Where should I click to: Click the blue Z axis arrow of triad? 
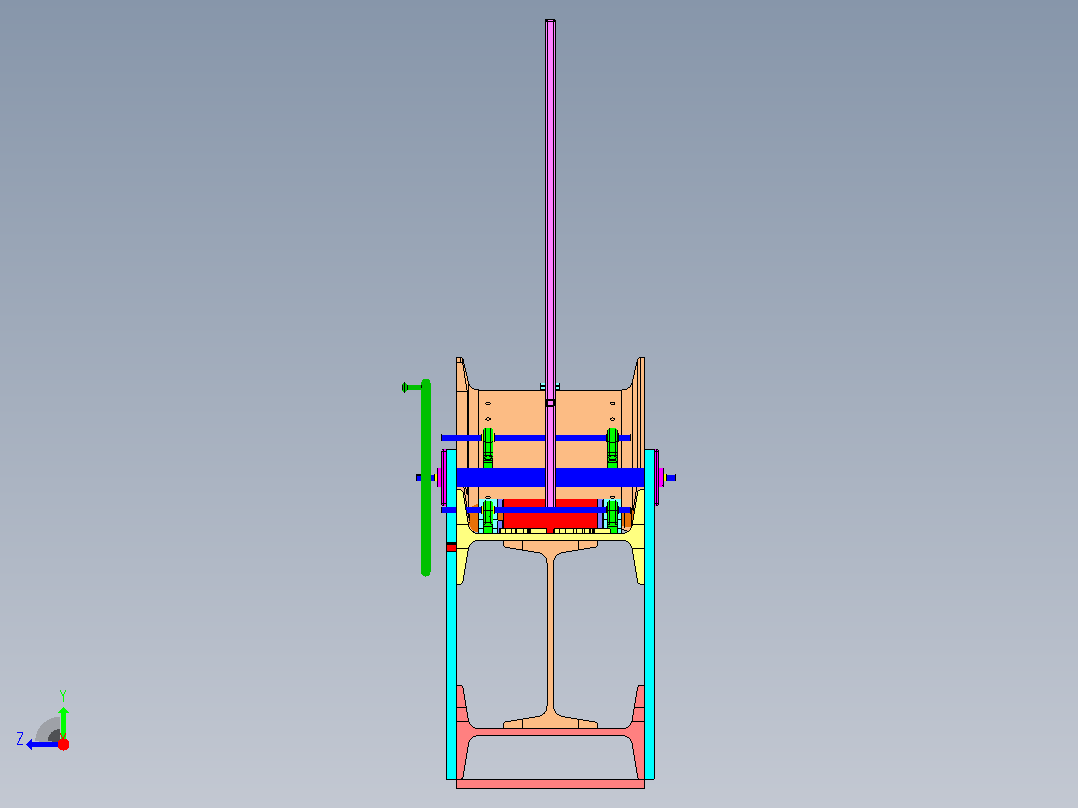pos(42,745)
